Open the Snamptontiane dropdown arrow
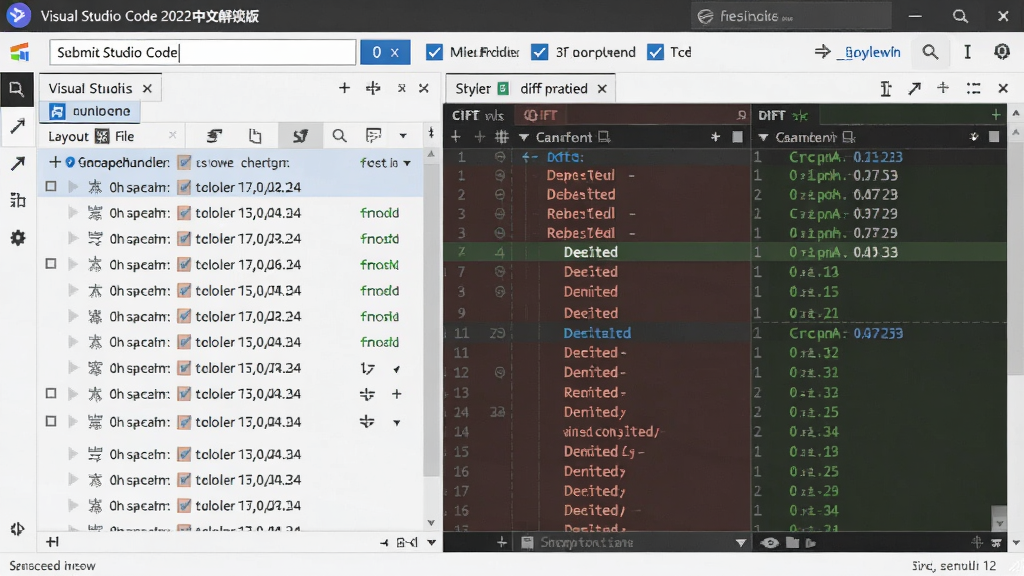Viewport: 1024px width, 576px height. [741, 543]
